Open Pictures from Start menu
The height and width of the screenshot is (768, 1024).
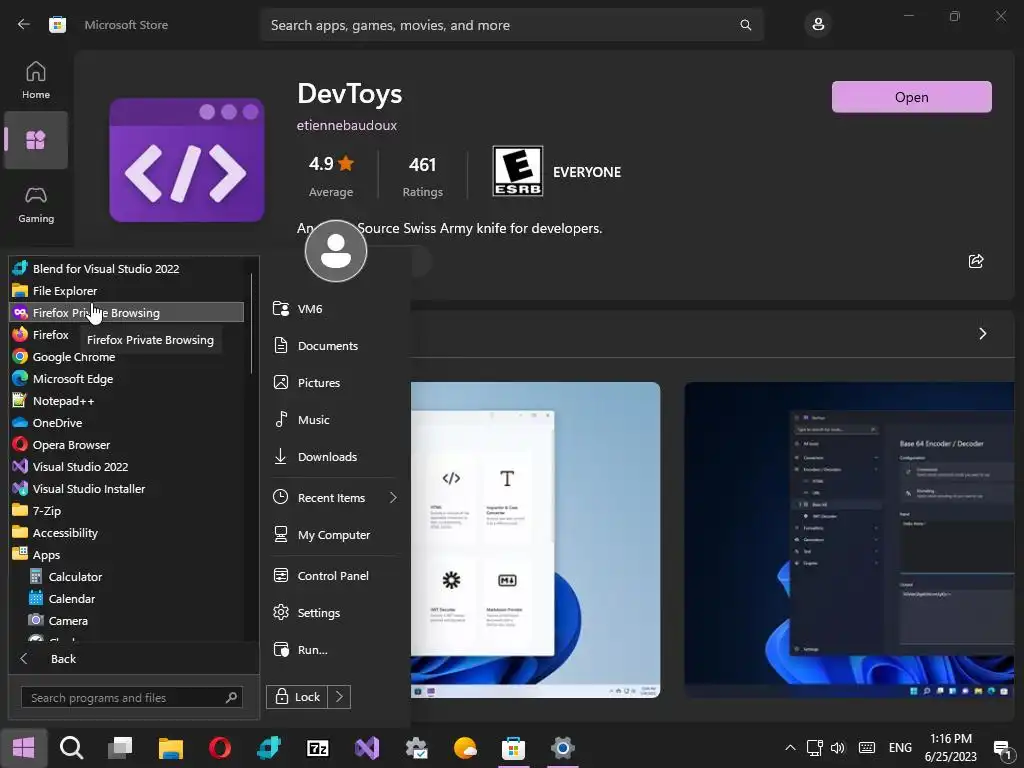click(333, 383)
